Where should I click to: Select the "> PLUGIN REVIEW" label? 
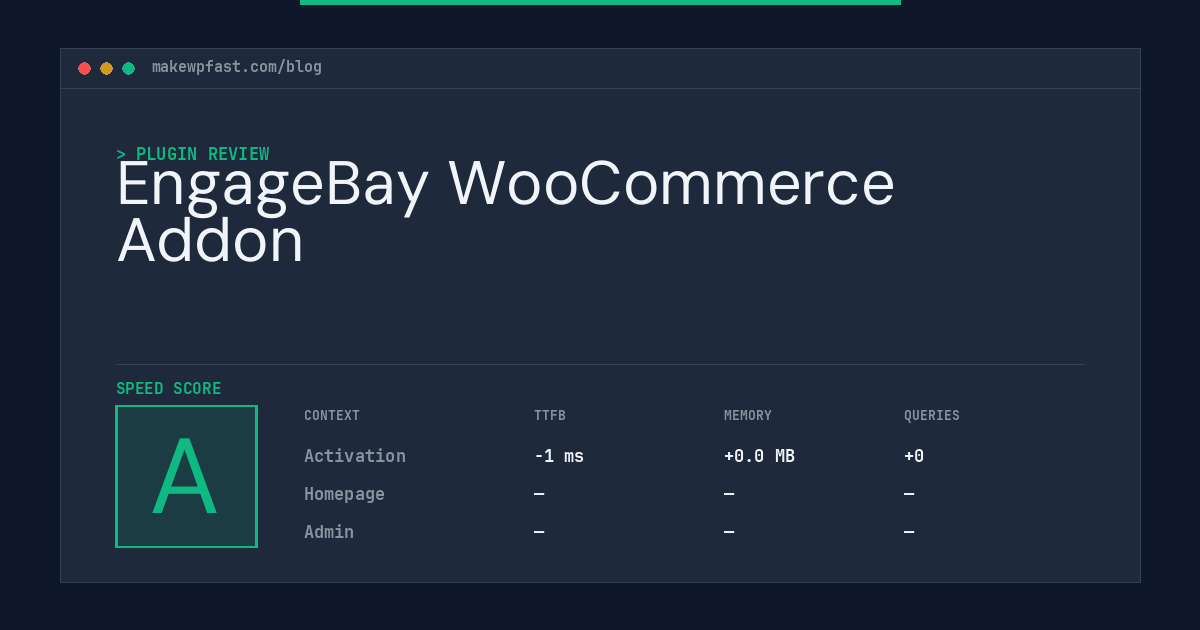(193, 154)
